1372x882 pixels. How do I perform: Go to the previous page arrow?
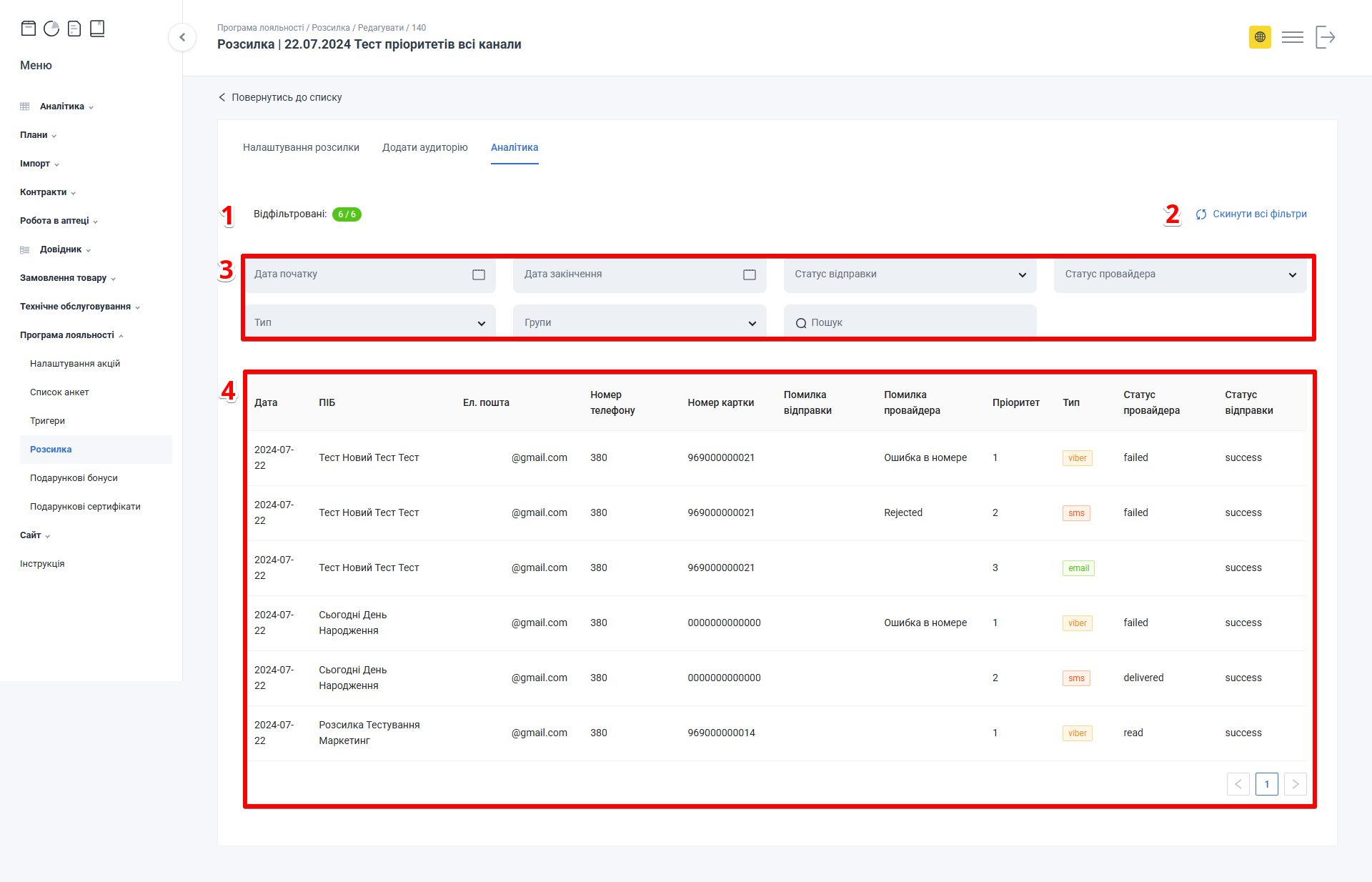(x=1238, y=784)
